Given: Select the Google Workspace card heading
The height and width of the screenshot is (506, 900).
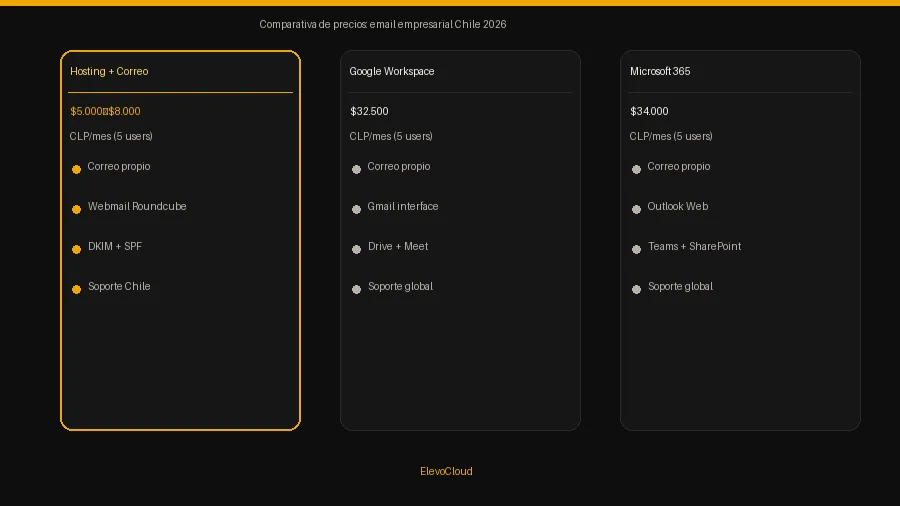Looking at the screenshot, I should [x=392, y=71].
